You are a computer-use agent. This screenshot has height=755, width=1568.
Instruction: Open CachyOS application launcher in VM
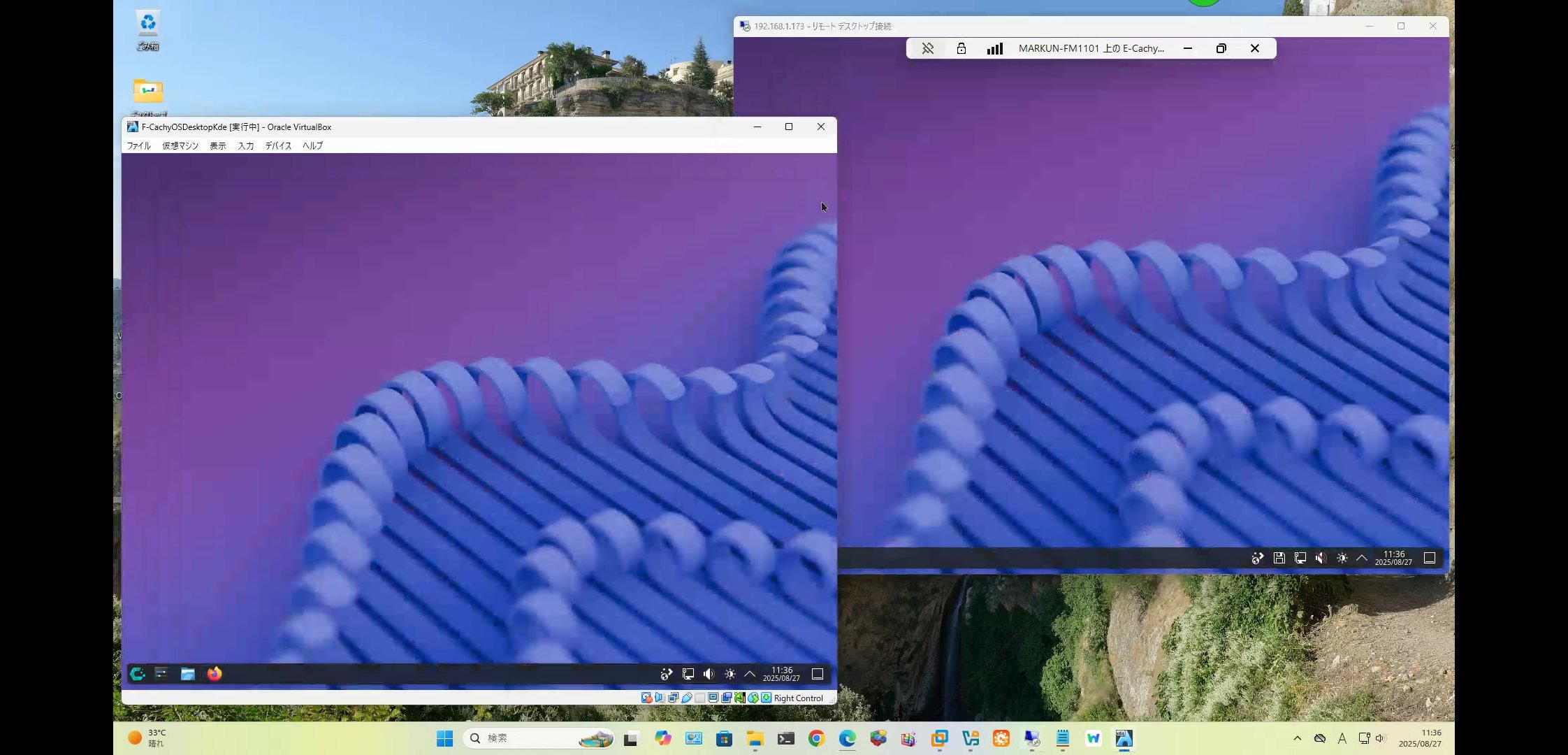click(138, 674)
